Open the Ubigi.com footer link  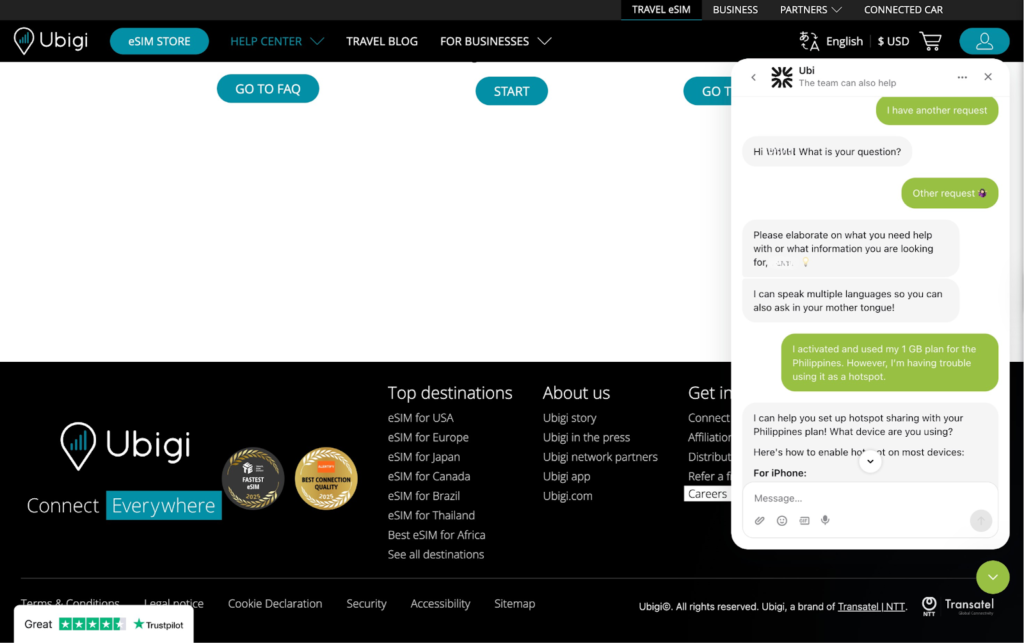568,496
